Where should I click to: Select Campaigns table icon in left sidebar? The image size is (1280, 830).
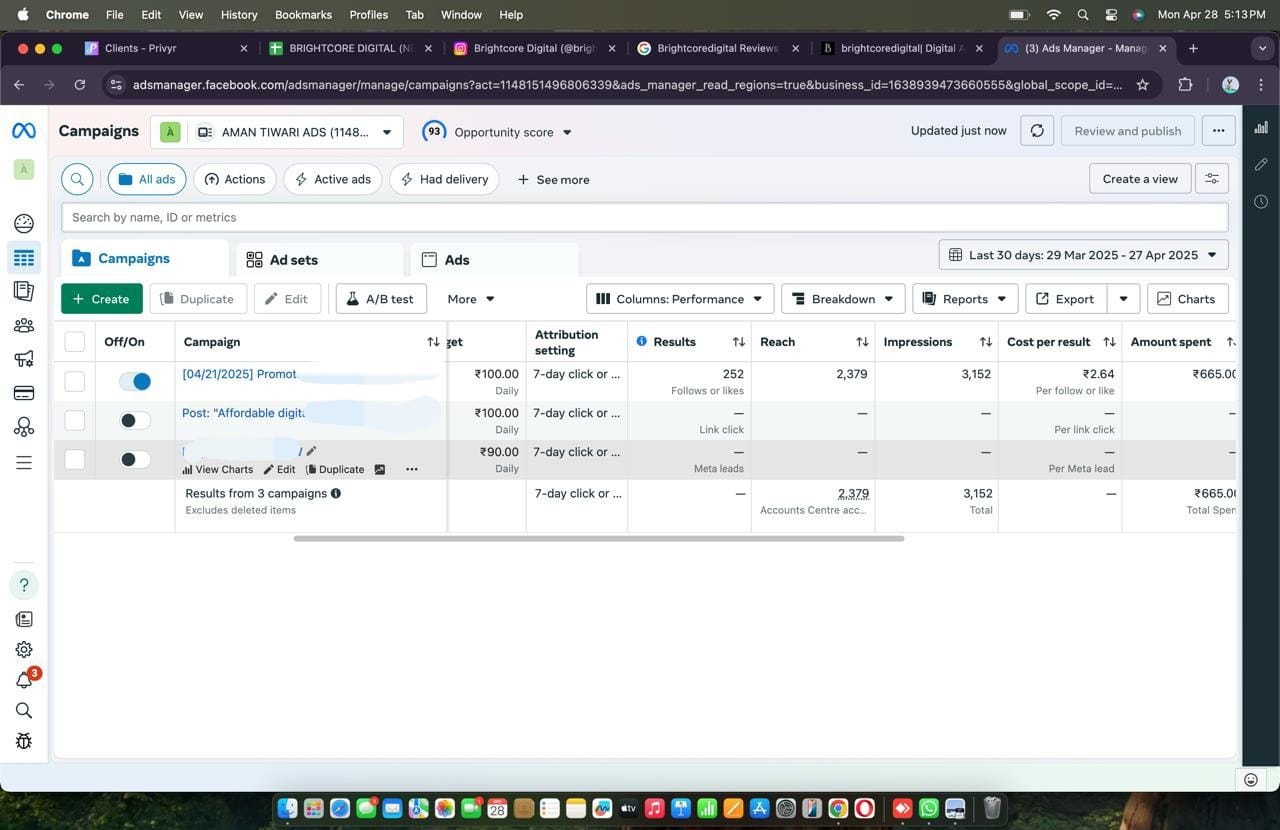point(24,258)
